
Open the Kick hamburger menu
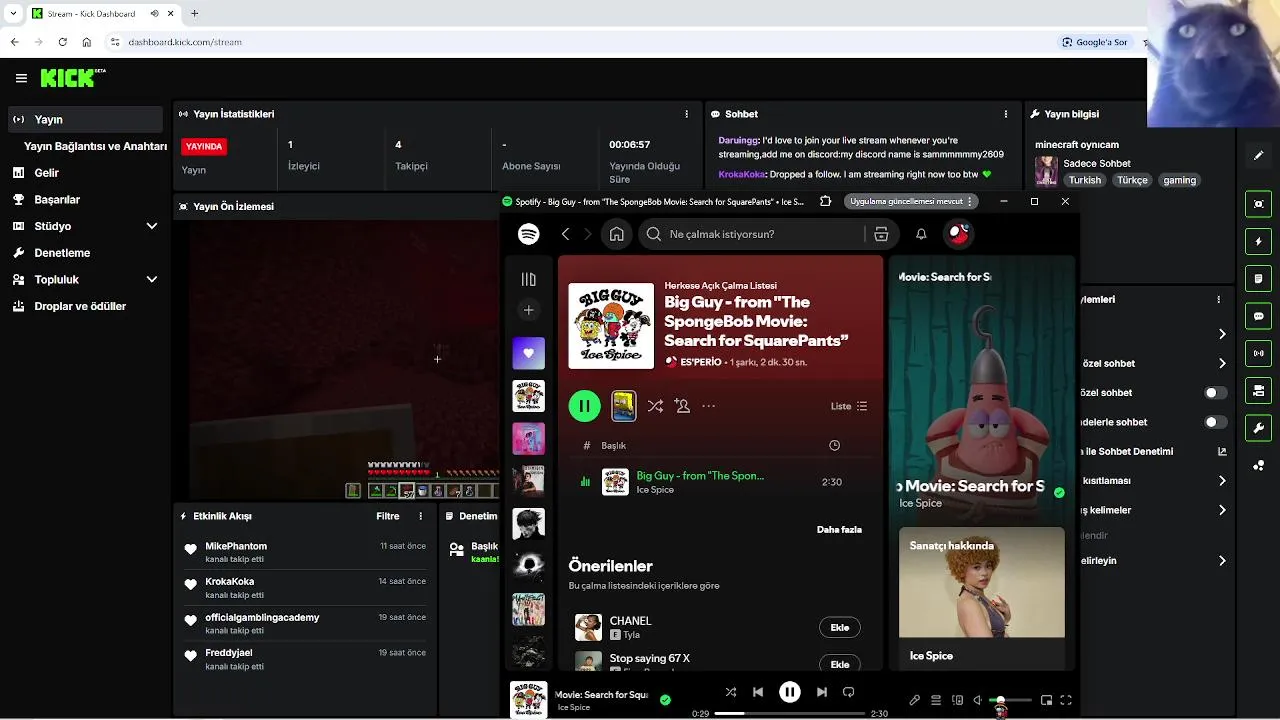coord(21,78)
